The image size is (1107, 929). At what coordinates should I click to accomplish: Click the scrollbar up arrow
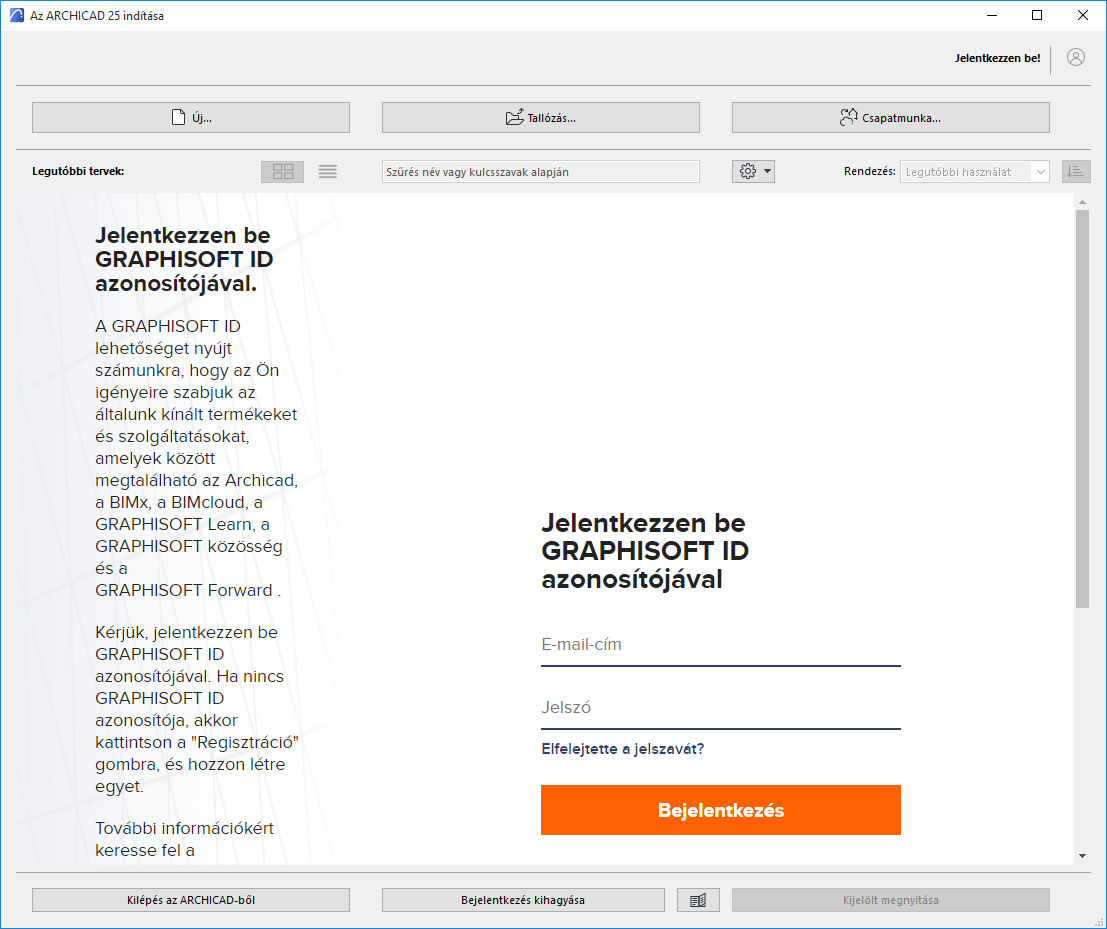pos(1082,203)
